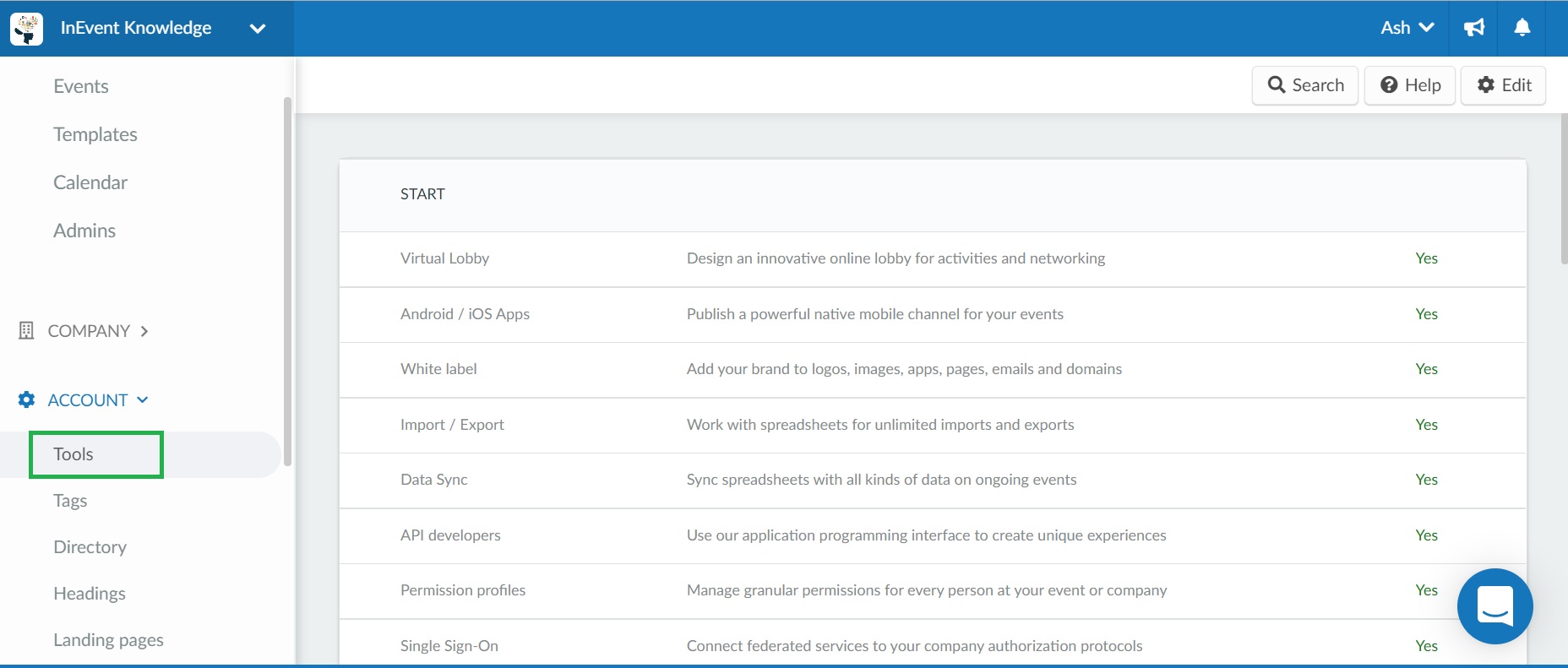Click the Yes value for Permission profiles
Viewport: 1568px width, 668px height.
(1427, 590)
